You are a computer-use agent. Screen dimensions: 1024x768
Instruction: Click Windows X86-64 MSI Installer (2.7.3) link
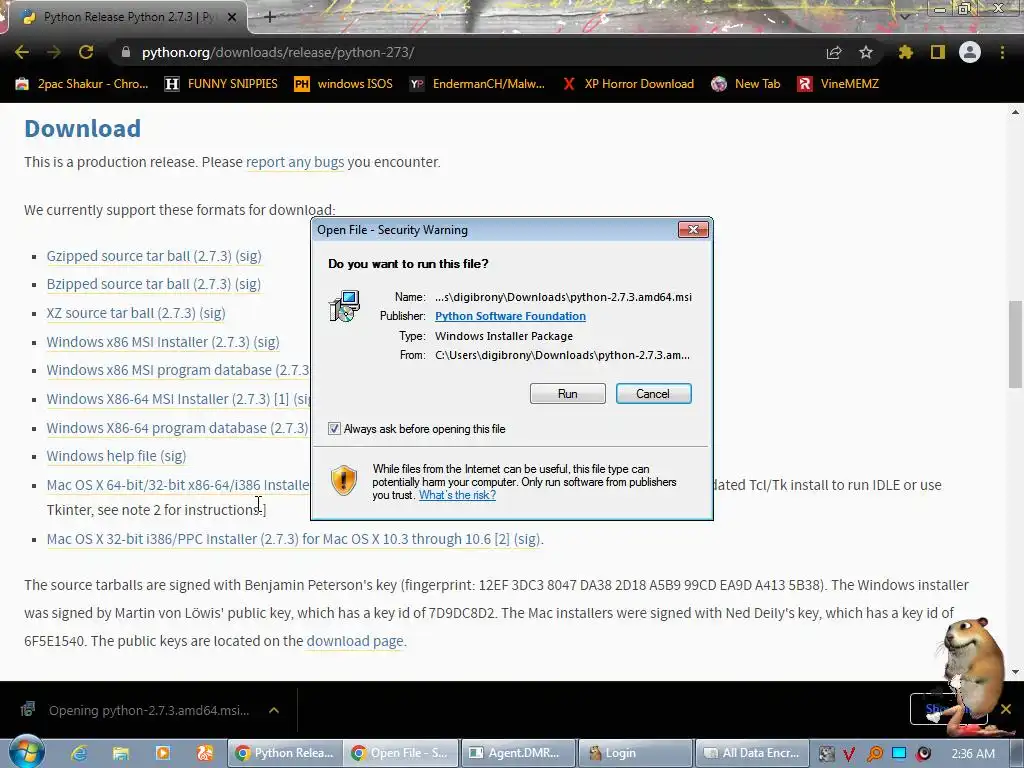point(158,399)
